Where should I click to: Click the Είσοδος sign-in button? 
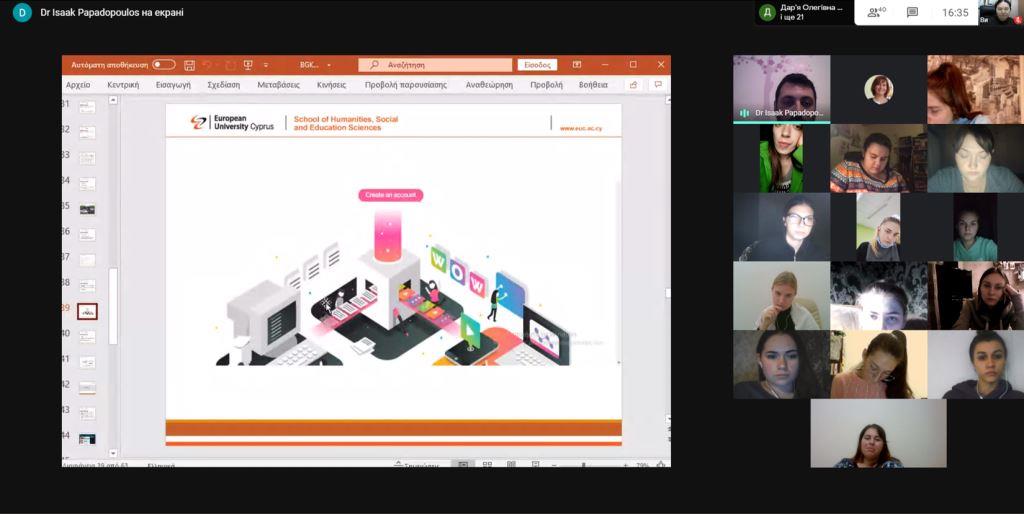coord(537,65)
